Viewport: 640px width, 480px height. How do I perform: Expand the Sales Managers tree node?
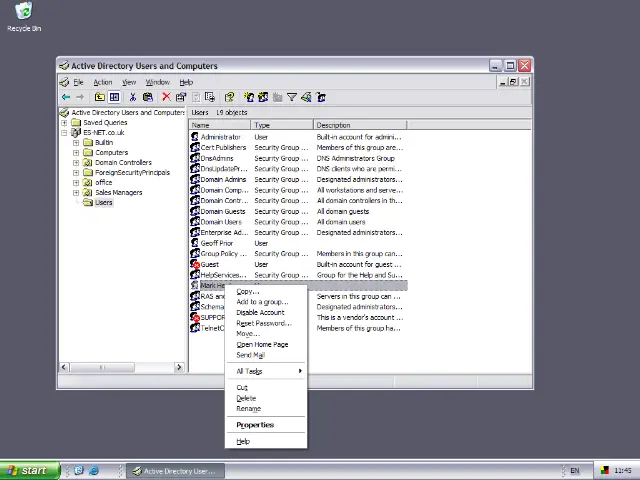pos(76,193)
